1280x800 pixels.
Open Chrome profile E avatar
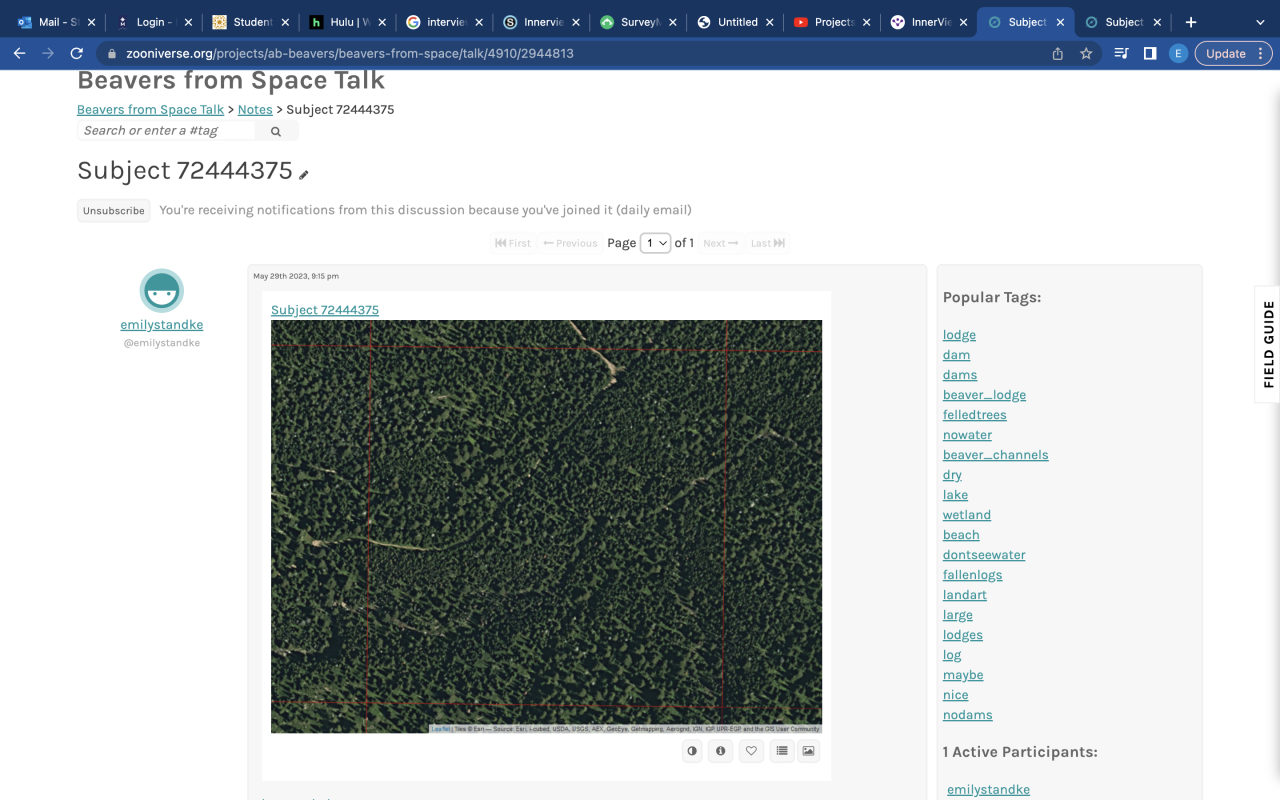1178,54
